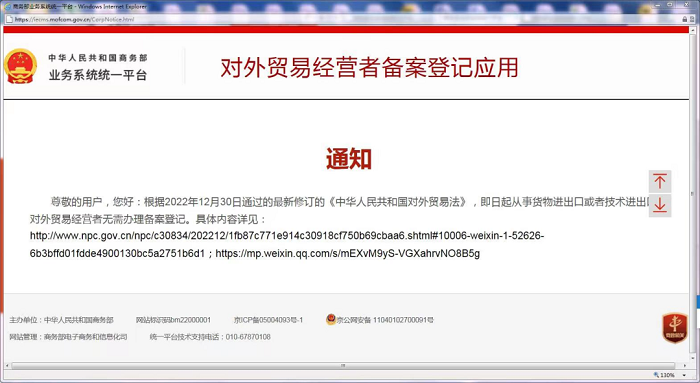Image resolution: width=700 pixels, height=383 pixels.
Task: Click the vertical scrollbar on right edge
Action: point(692,194)
